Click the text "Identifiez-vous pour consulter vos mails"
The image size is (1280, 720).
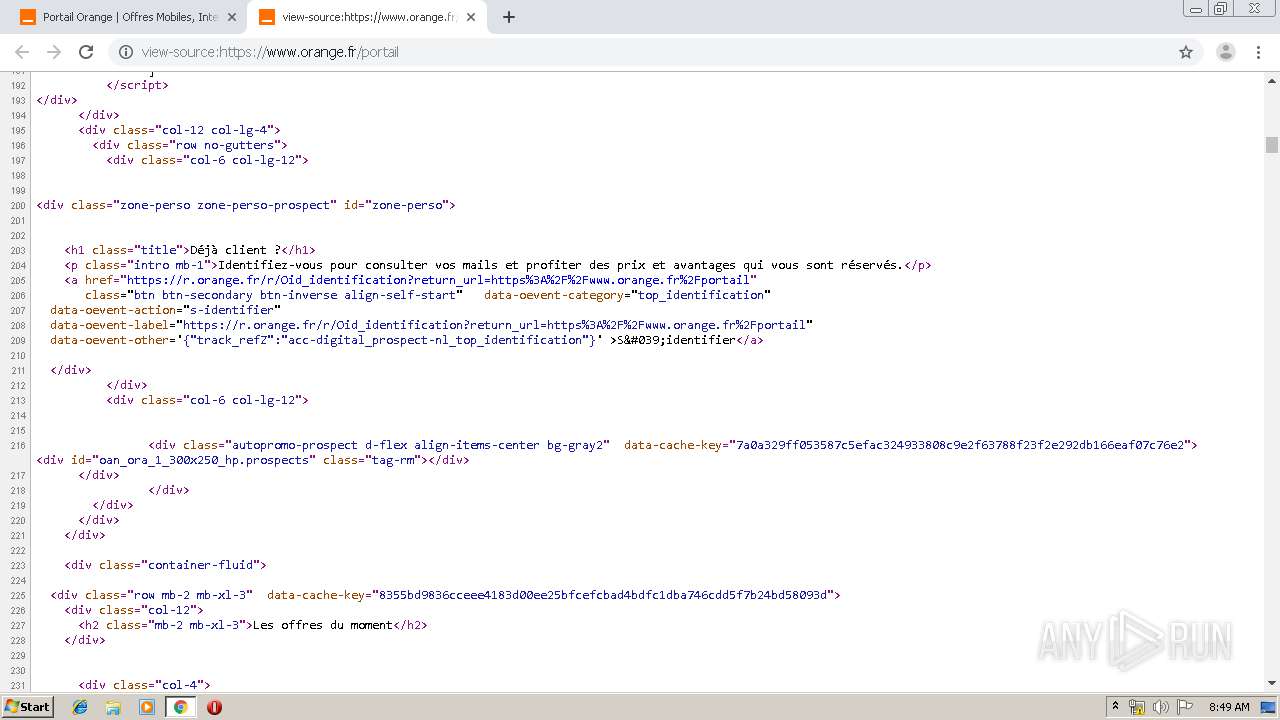[357, 265]
